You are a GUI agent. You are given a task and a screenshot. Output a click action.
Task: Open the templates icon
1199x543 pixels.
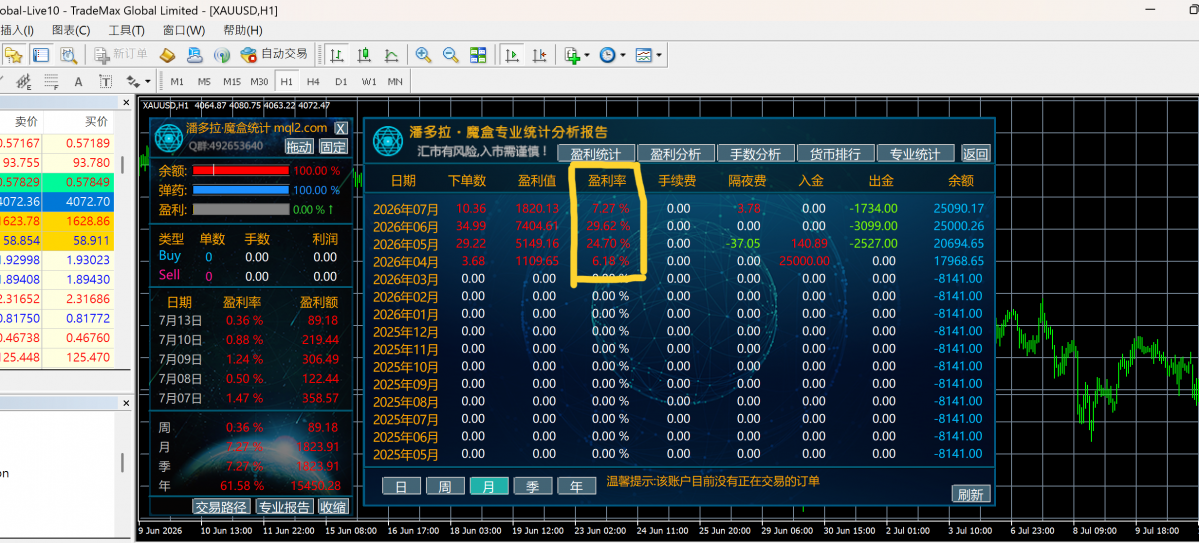click(x=644, y=54)
